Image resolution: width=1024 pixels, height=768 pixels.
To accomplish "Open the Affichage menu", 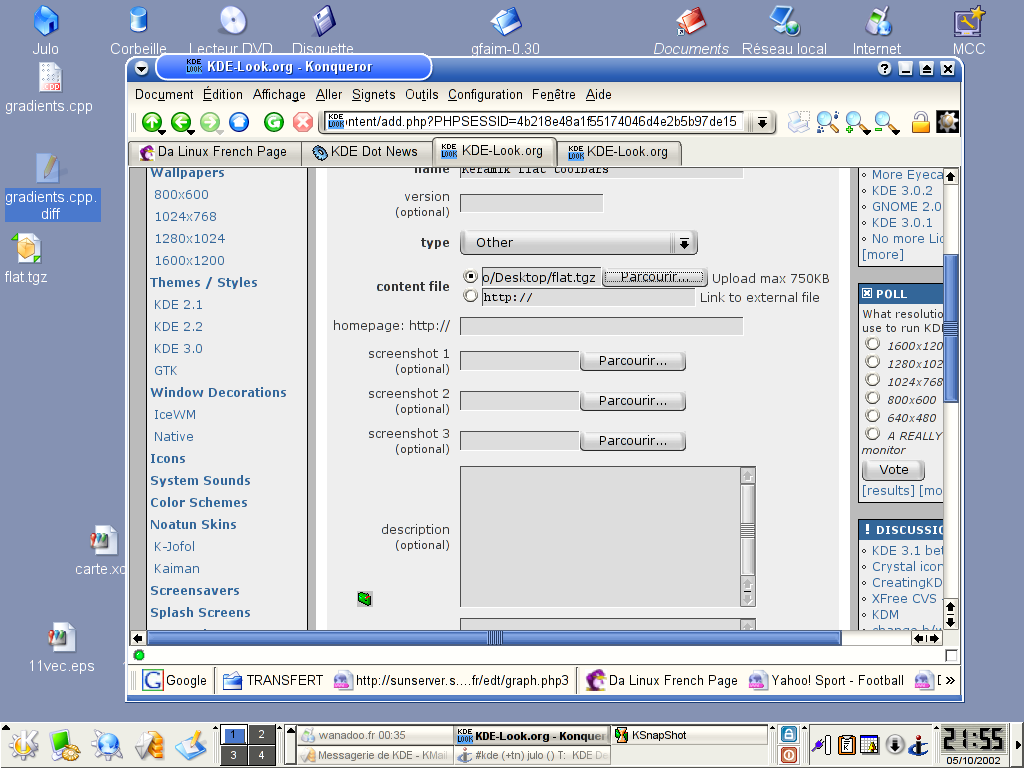I will pos(279,95).
